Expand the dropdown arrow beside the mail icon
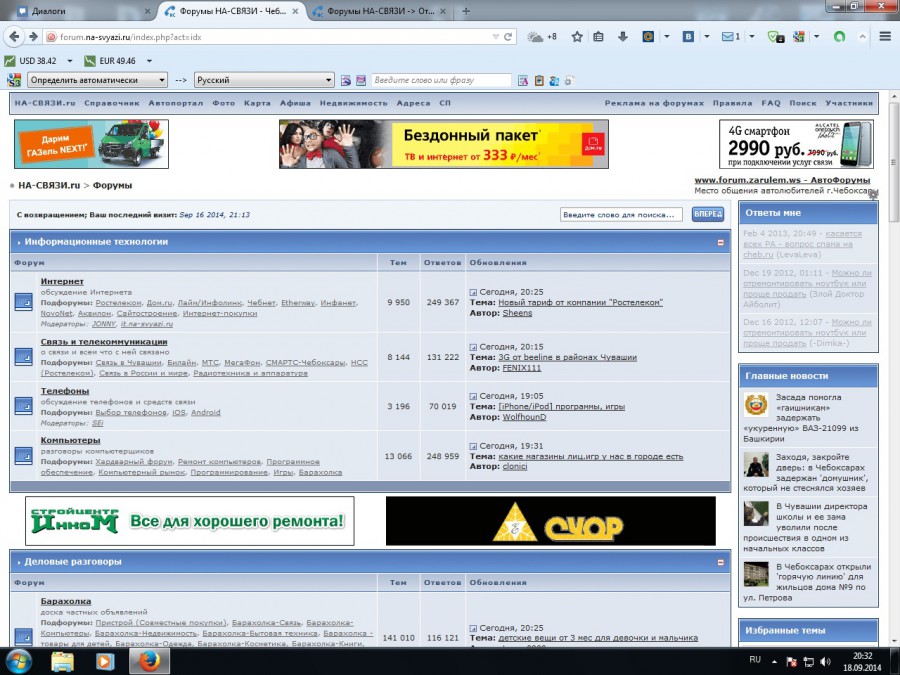The image size is (900, 675). point(751,37)
